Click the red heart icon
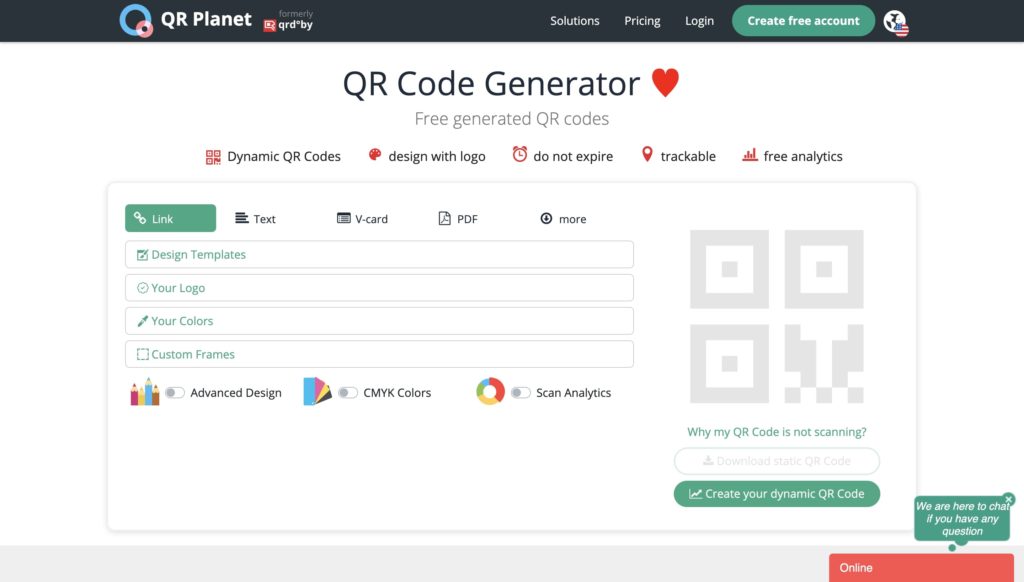 pos(665,83)
